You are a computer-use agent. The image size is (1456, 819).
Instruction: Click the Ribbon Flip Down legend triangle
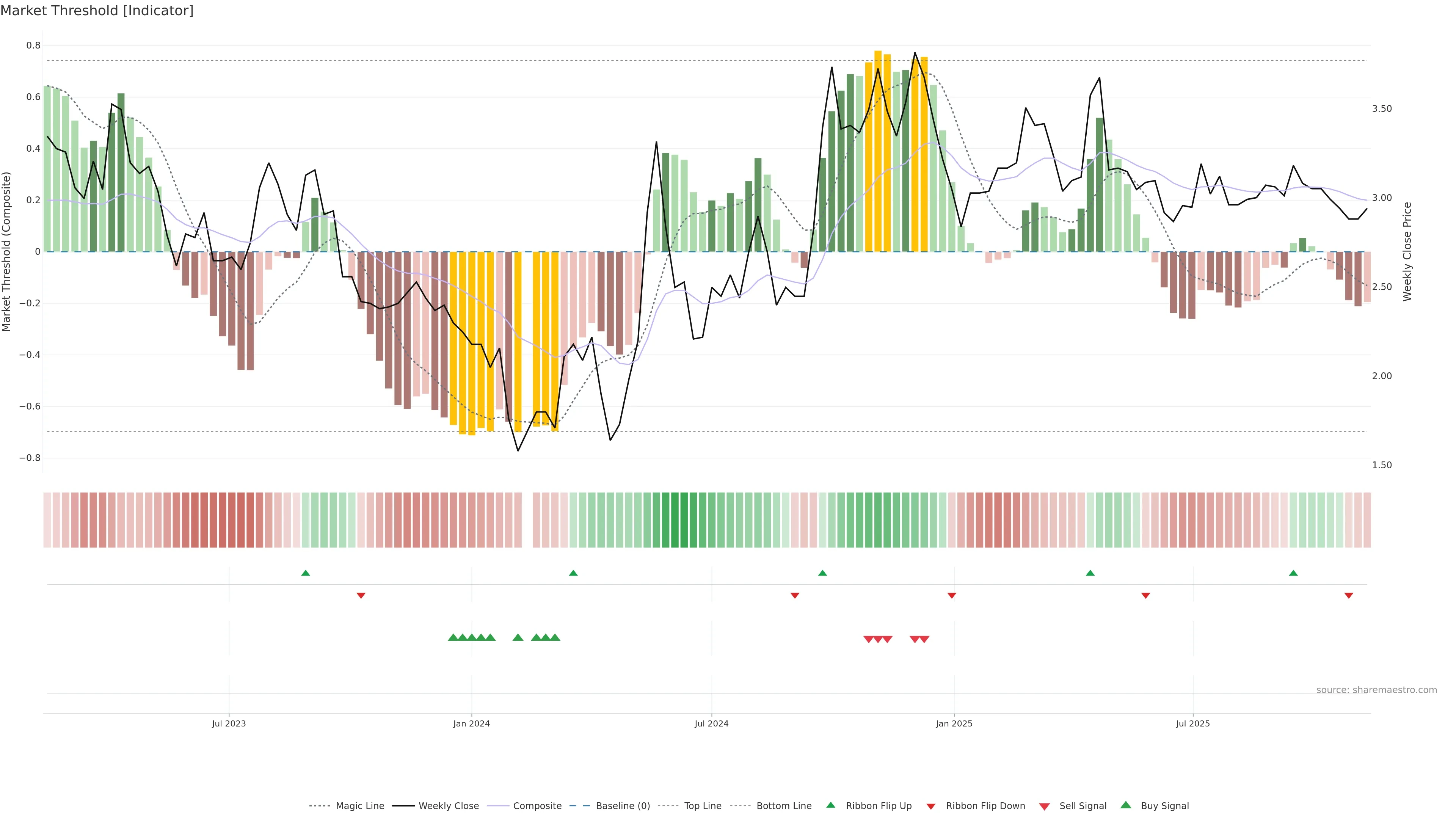tap(931, 806)
